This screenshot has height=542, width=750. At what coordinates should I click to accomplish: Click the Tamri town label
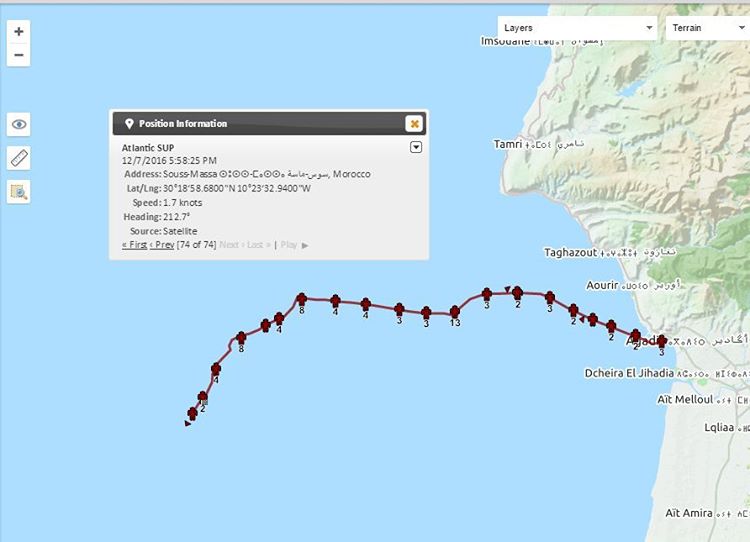[x=509, y=144]
